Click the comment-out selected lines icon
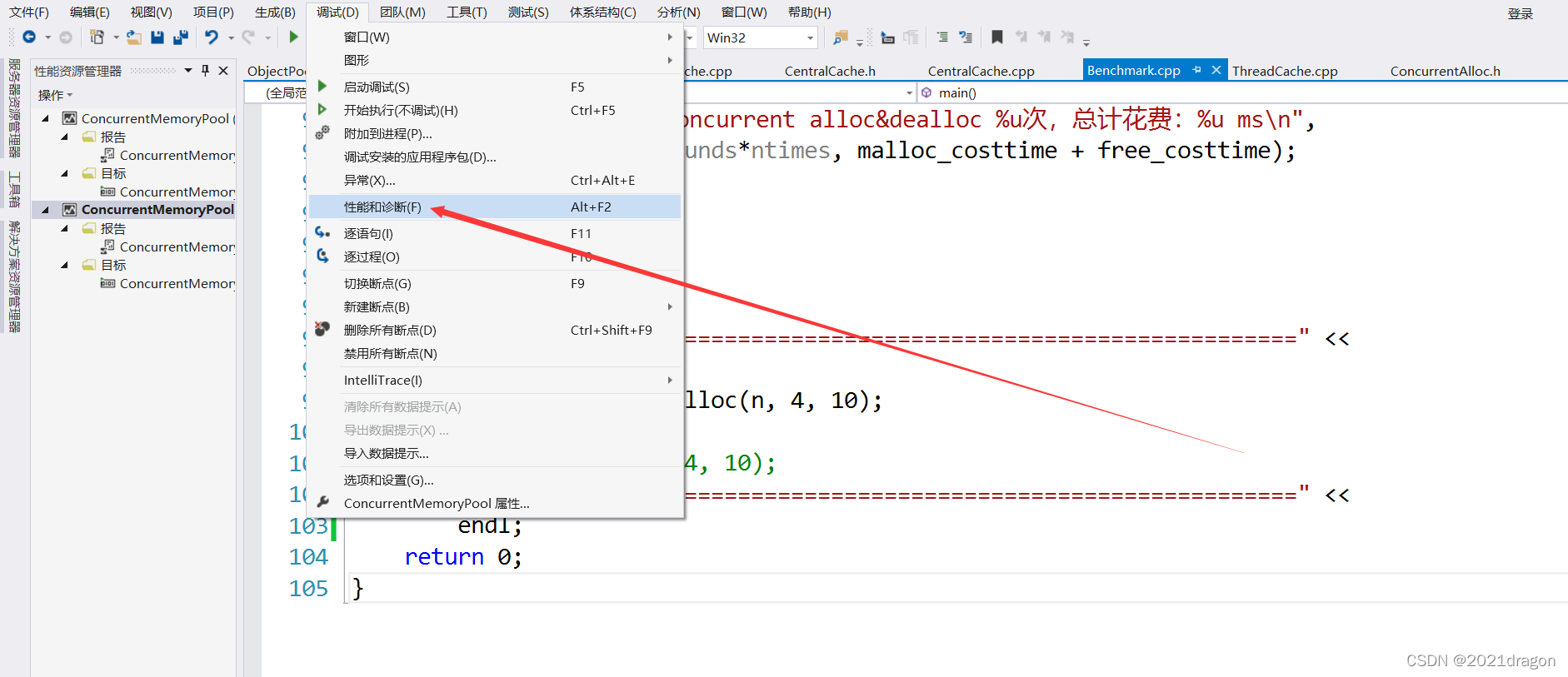 pos(966,37)
